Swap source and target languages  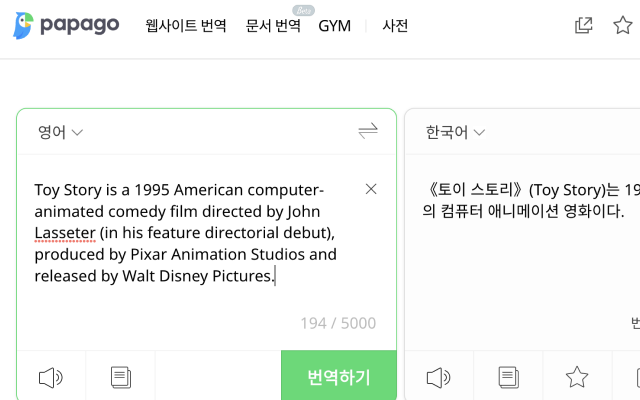click(x=368, y=131)
